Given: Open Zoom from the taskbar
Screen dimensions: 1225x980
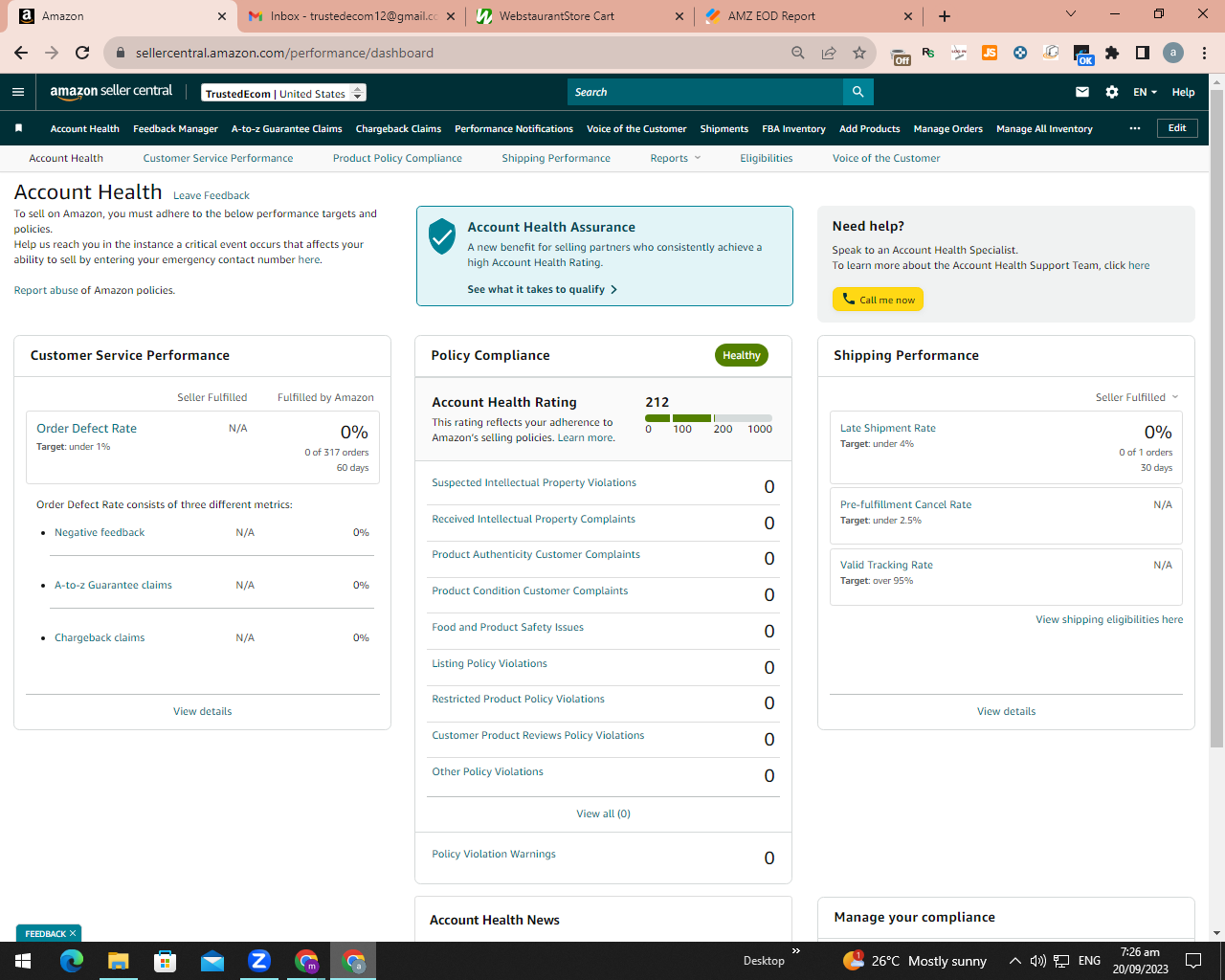Looking at the screenshot, I should pos(259,961).
